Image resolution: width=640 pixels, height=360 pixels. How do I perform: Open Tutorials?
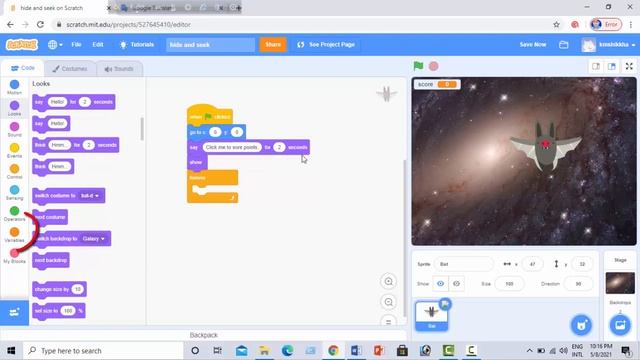point(137,44)
